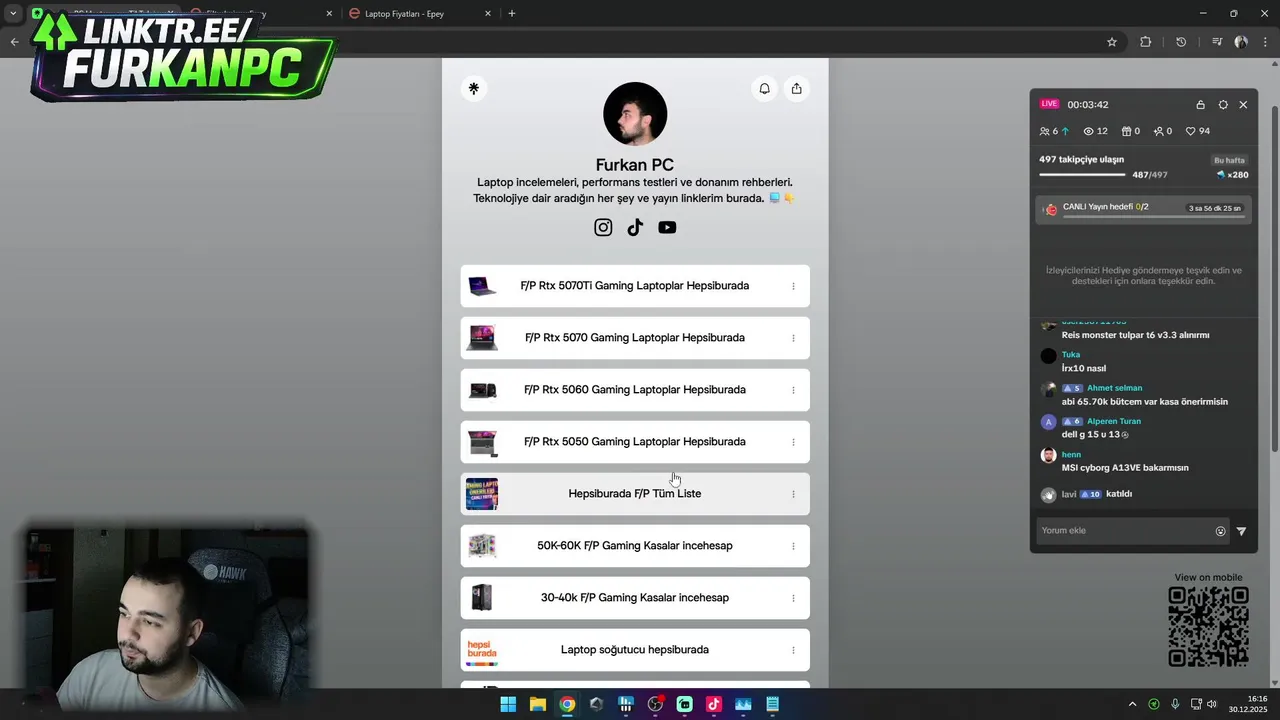
Task: Click the 497 takipçiye ulaşın progress bar
Action: pos(1082,175)
